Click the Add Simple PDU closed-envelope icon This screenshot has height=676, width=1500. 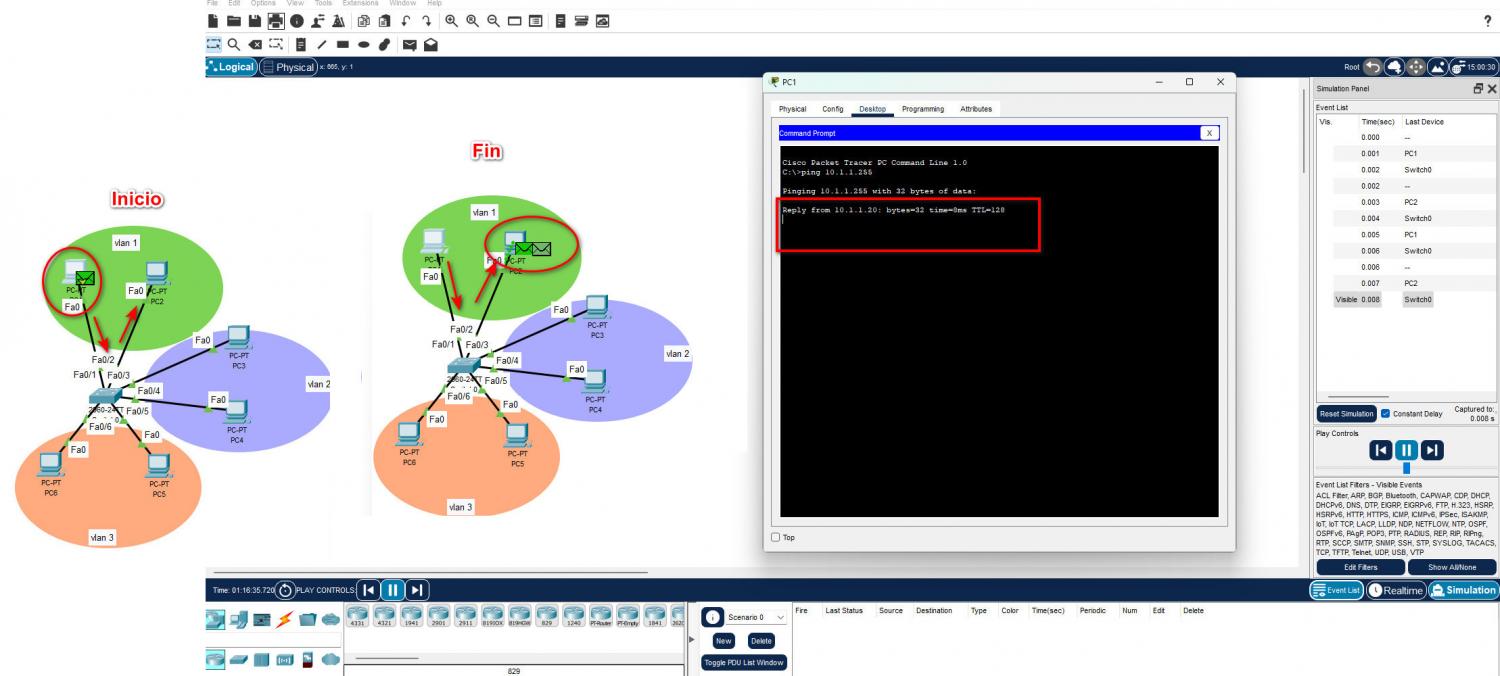pyautogui.click(x=410, y=44)
